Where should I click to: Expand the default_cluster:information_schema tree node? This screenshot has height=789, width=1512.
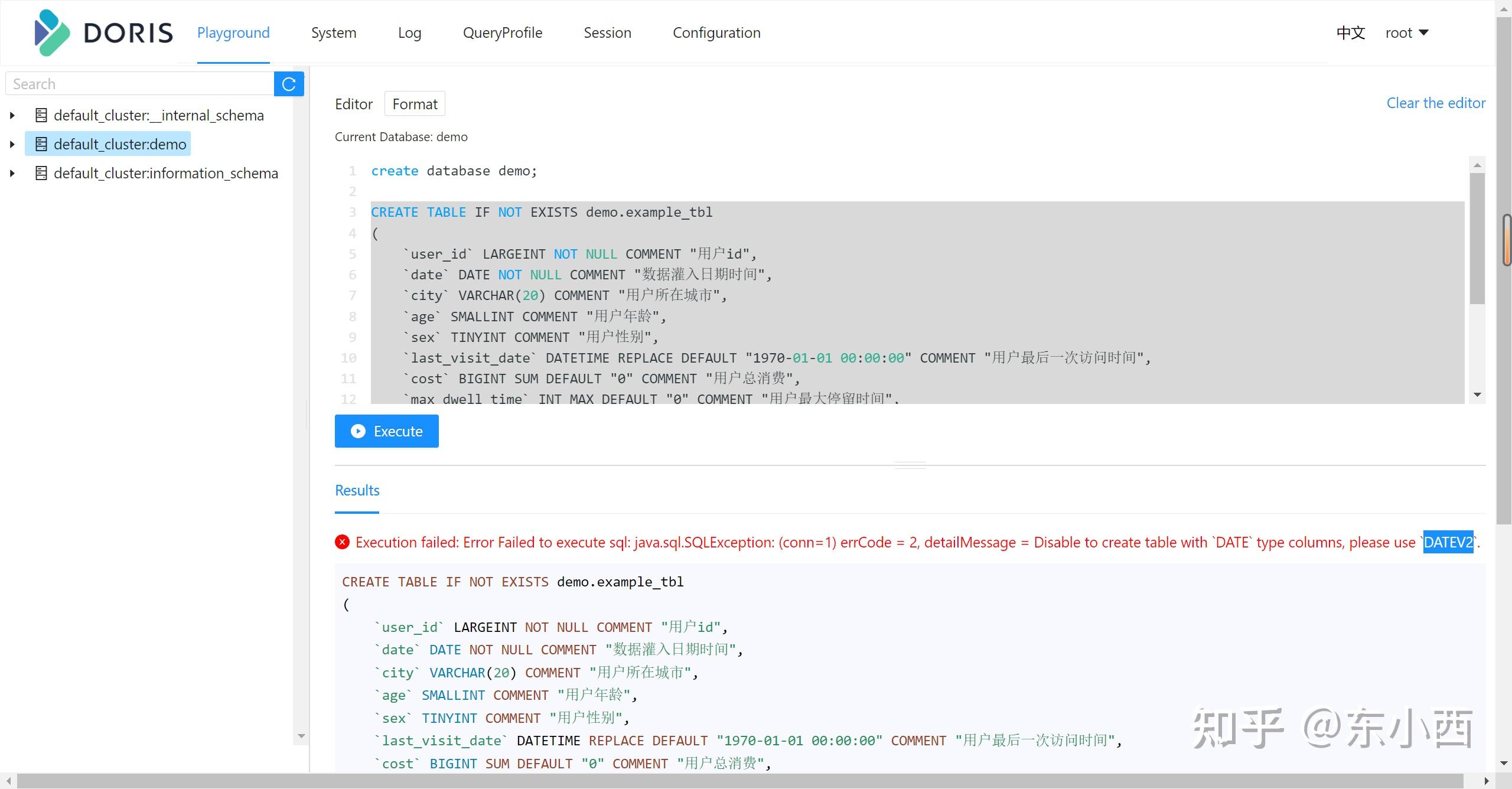click(12, 173)
